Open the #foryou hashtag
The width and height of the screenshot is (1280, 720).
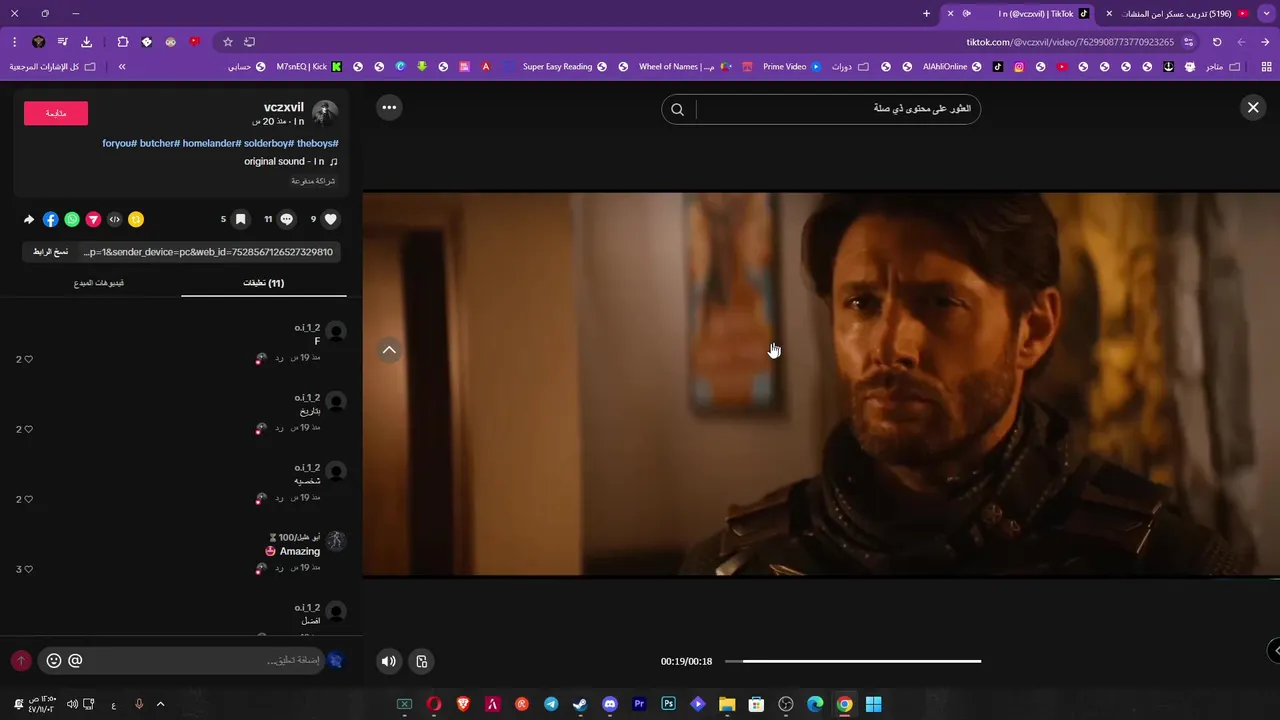(x=119, y=144)
